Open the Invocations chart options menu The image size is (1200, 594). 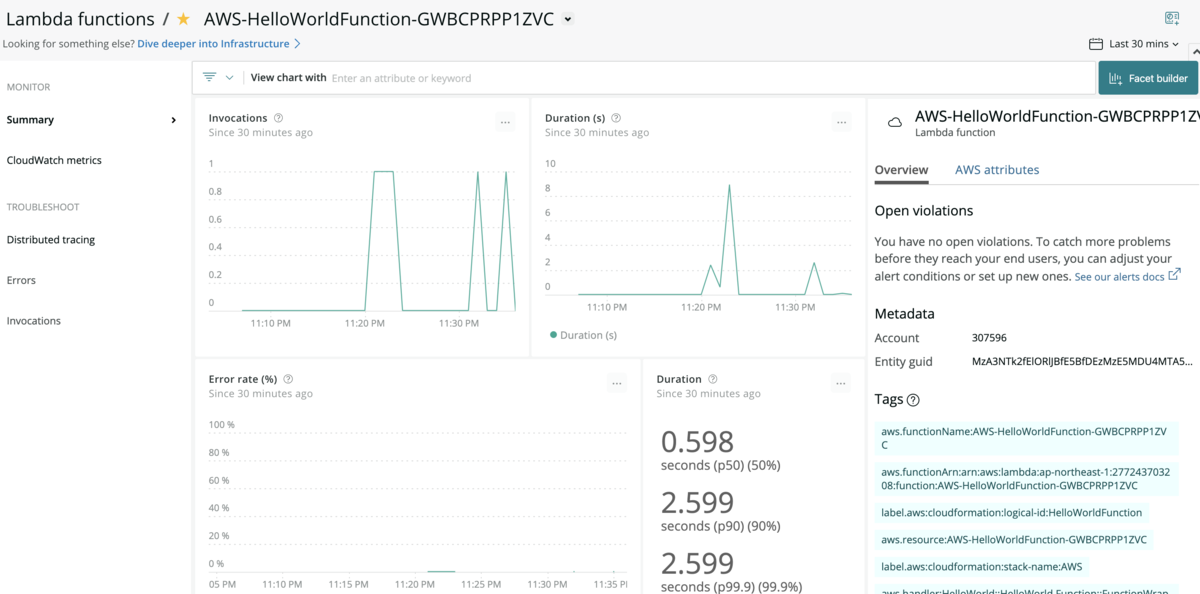pyautogui.click(x=505, y=122)
